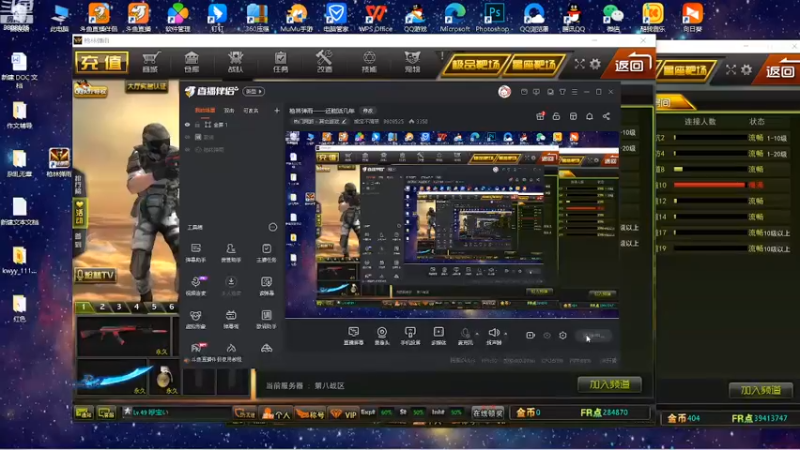
Task: Toggle the preview eye icon near settings
Action: [x=547, y=335]
